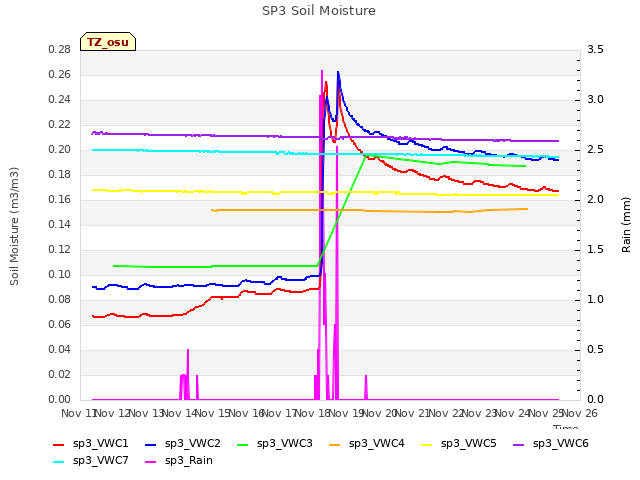This screenshot has width=640, height=480.
Task: Click the 0.20 left axis value
Action: coord(60,149)
